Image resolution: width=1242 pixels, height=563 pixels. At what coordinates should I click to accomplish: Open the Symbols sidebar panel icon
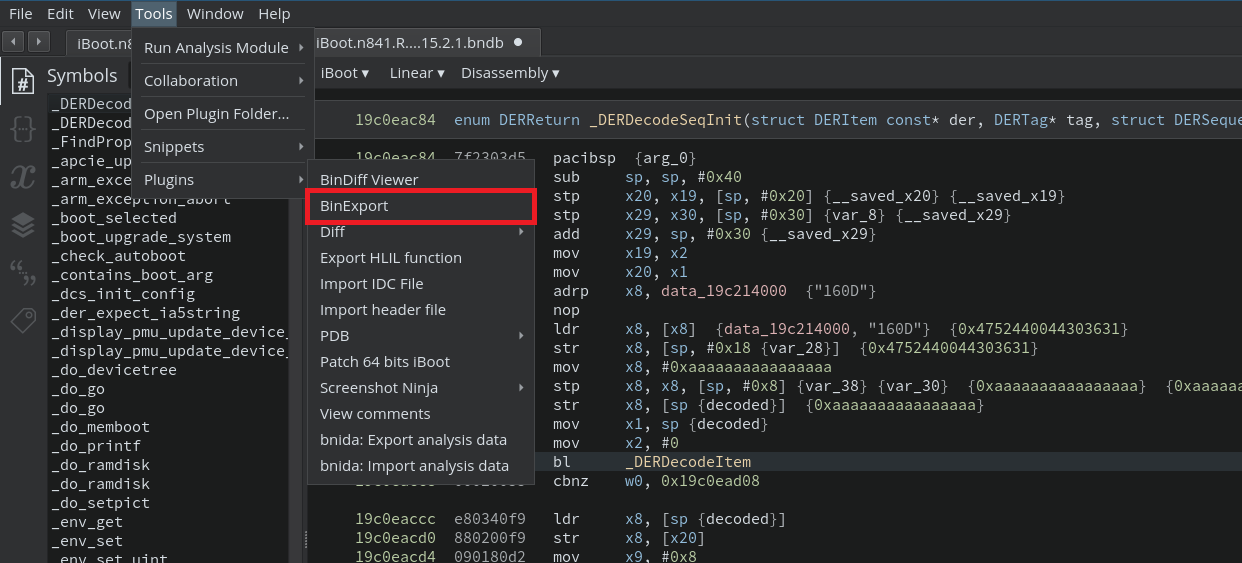coord(22,80)
